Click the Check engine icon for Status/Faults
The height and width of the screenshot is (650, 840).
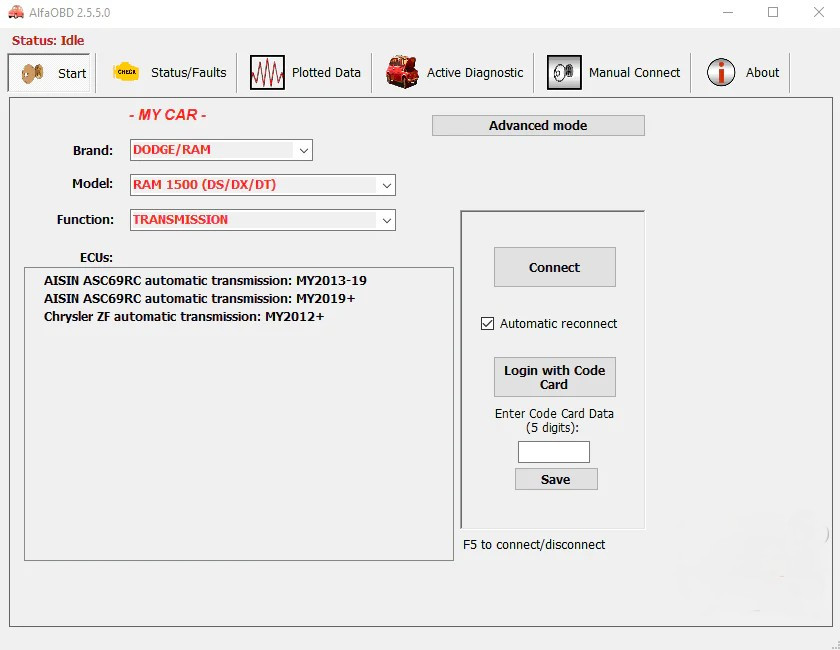pyautogui.click(x=126, y=72)
